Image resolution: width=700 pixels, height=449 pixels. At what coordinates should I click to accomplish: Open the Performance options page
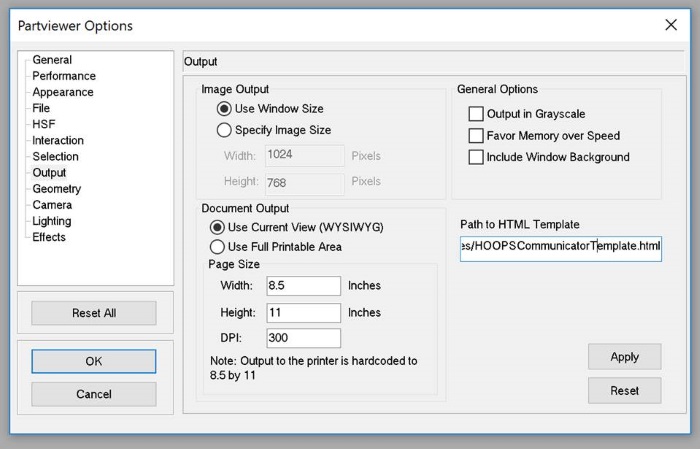[x=64, y=76]
